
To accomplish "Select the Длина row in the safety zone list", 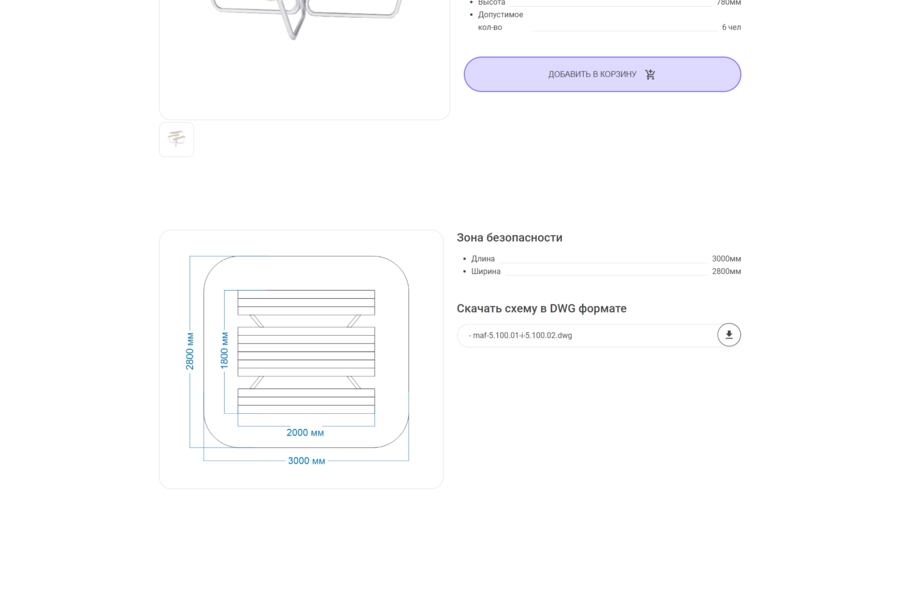I will coord(602,259).
